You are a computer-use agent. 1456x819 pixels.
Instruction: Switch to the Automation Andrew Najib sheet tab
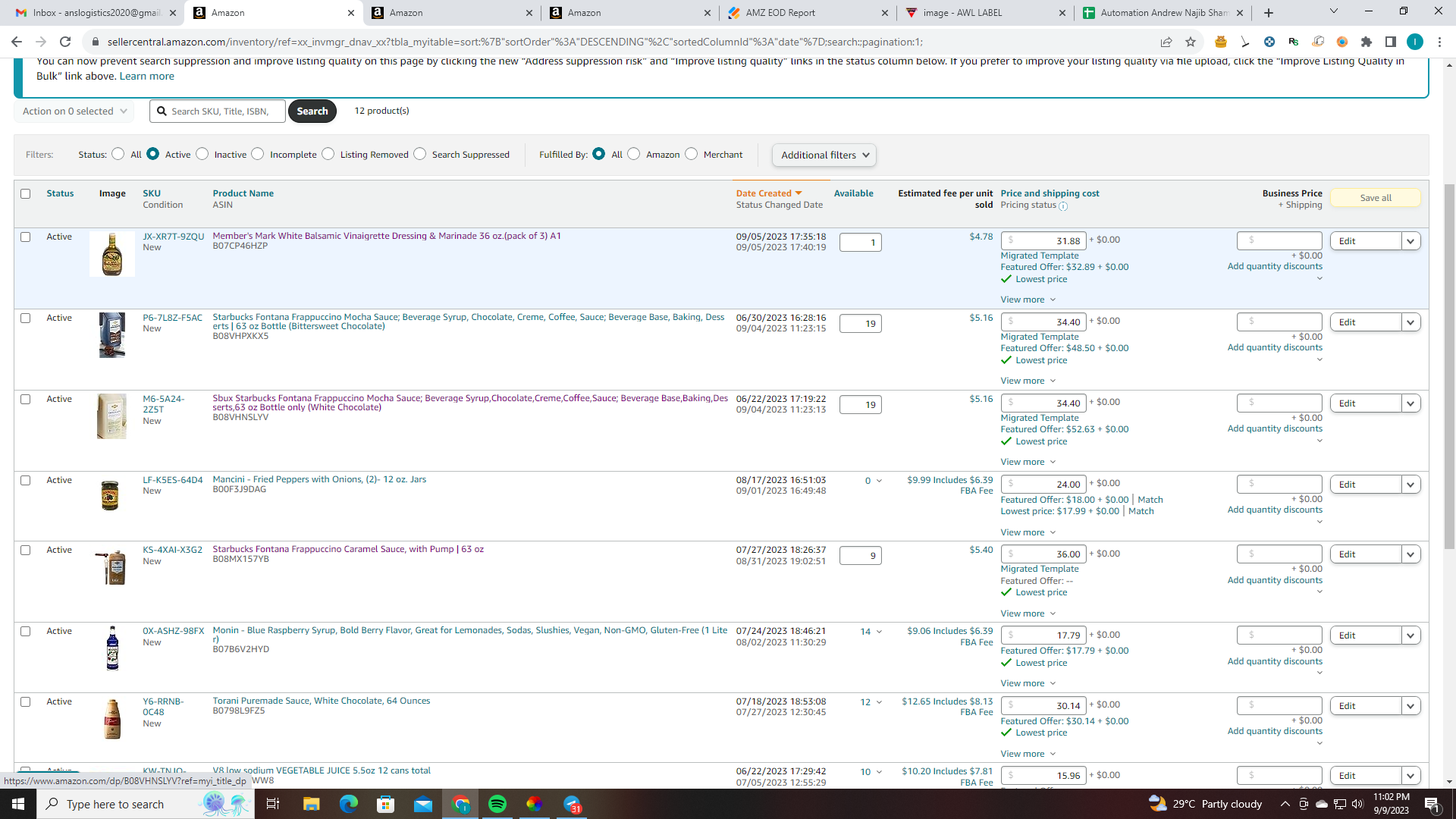coord(1163,13)
